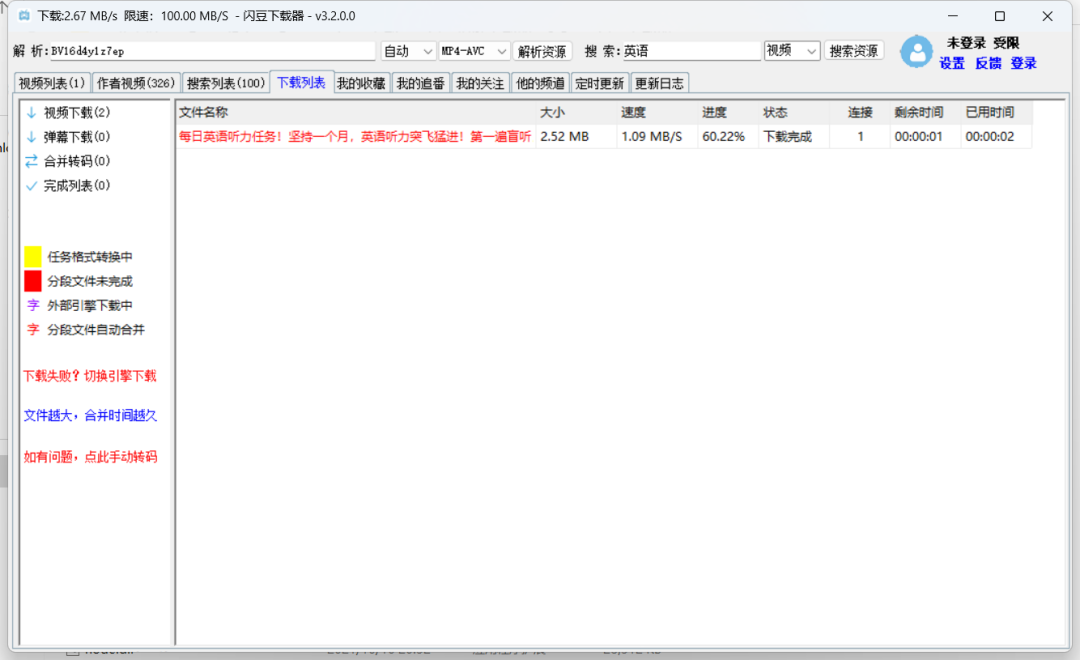Screen dimensions: 1080x660
Task: Open the MP4-AVC format dropdown
Action: pyautogui.click(x=473, y=49)
